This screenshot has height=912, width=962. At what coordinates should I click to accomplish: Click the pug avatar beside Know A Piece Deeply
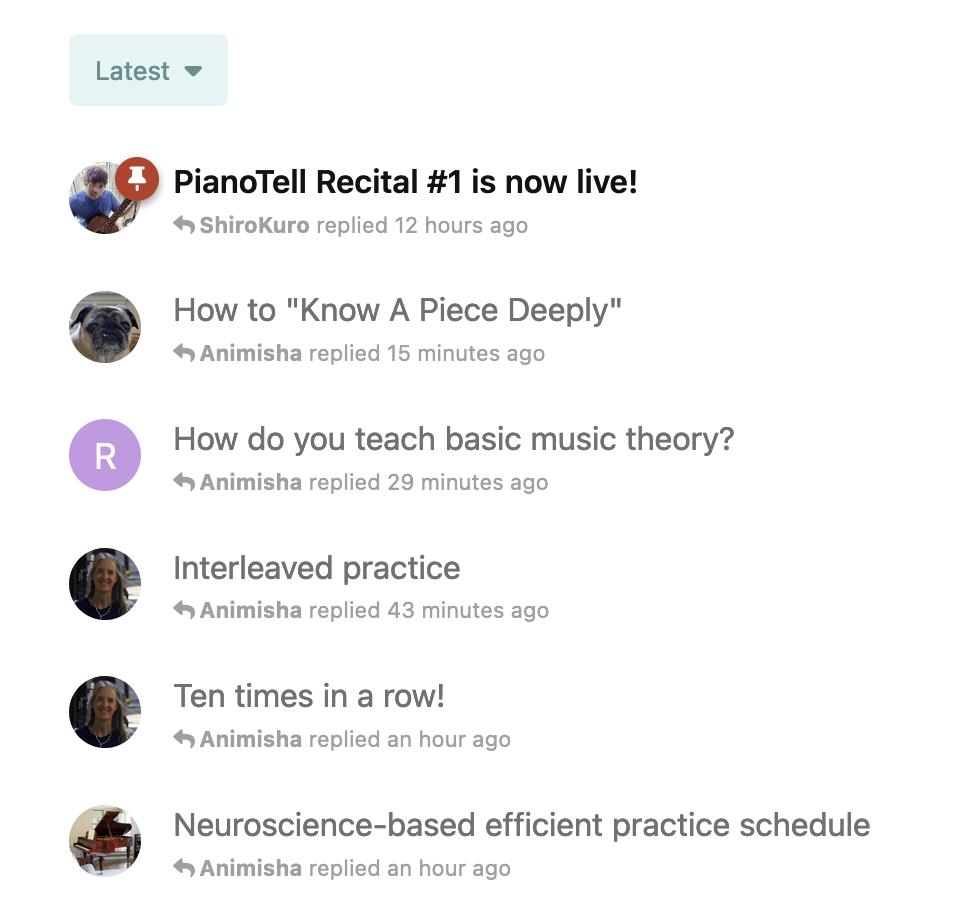pyautogui.click(x=105, y=327)
